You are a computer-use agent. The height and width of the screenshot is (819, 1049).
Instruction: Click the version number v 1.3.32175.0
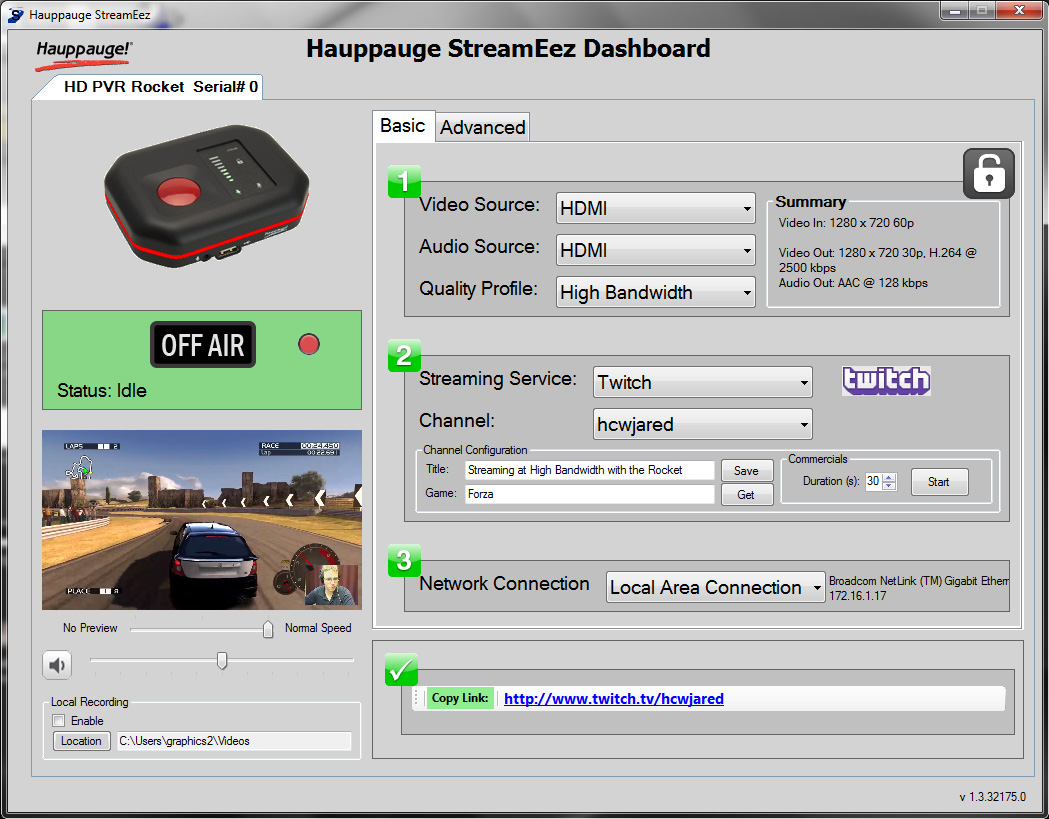pos(992,797)
